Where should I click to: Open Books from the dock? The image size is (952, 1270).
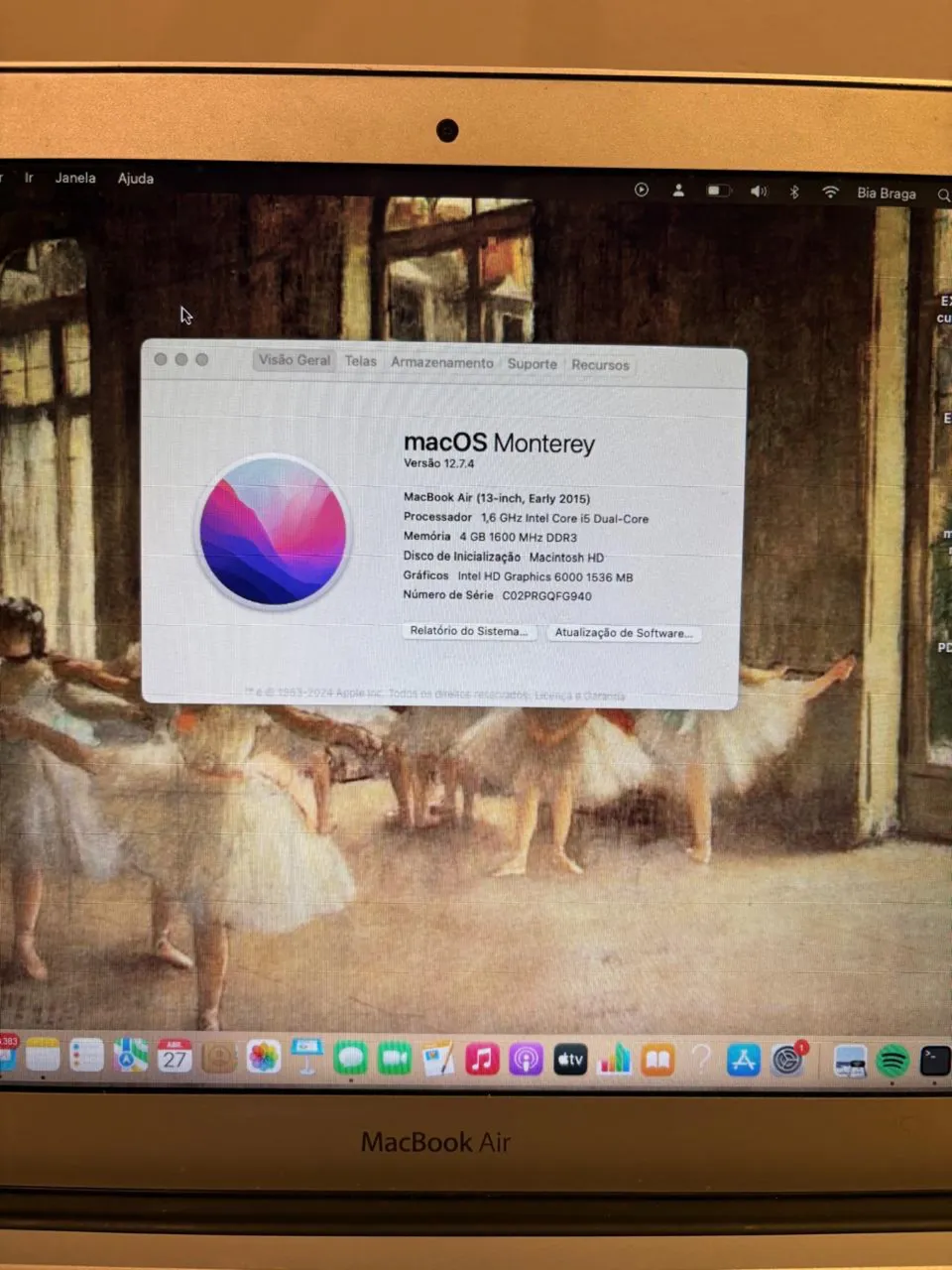click(657, 1061)
